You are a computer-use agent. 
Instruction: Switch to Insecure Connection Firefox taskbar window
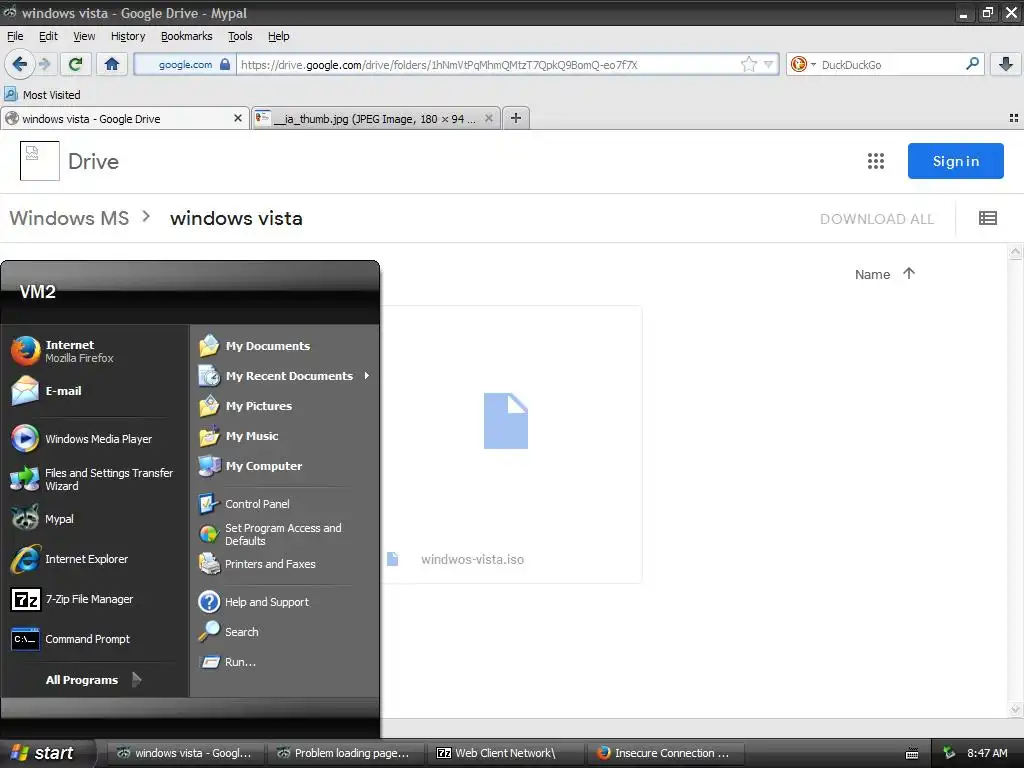664,753
